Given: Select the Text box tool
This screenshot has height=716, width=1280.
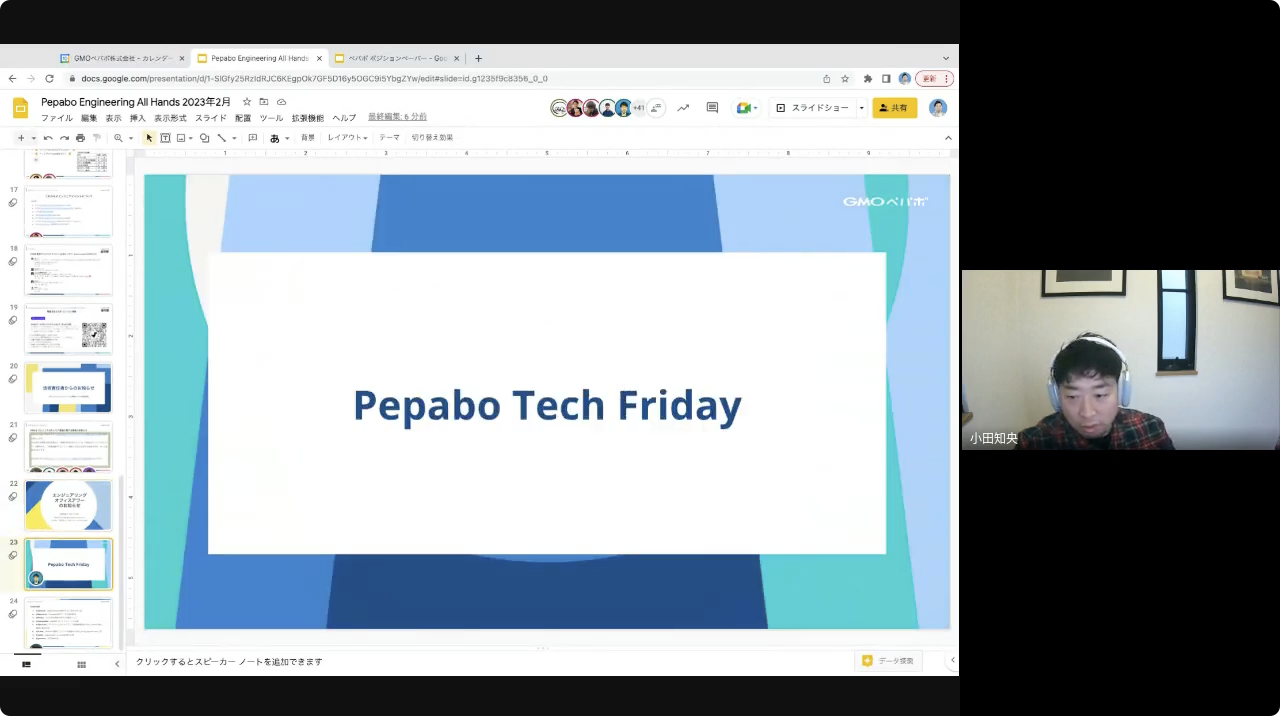Looking at the screenshot, I should pyautogui.click(x=165, y=138).
